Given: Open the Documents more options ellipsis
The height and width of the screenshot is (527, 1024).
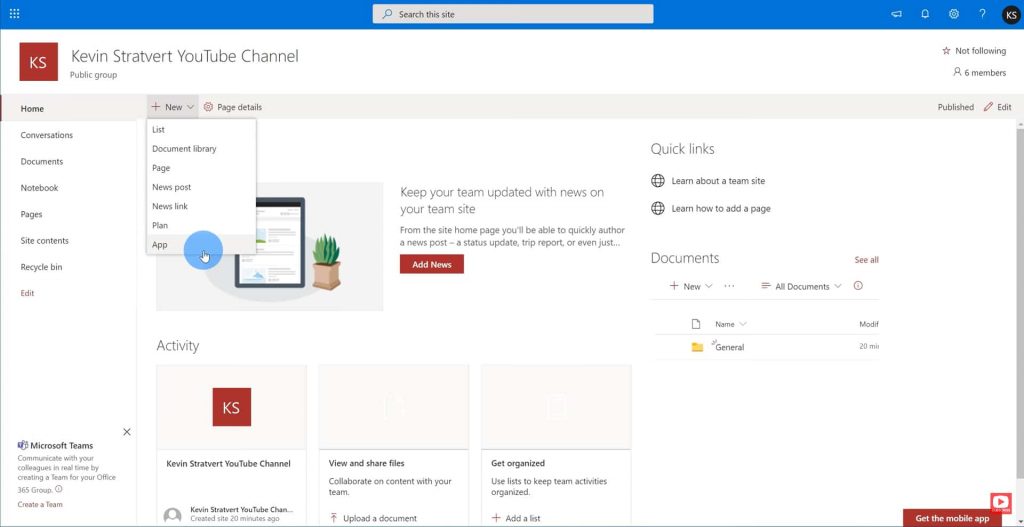Looking at the screenshot, I should [729, 286].
